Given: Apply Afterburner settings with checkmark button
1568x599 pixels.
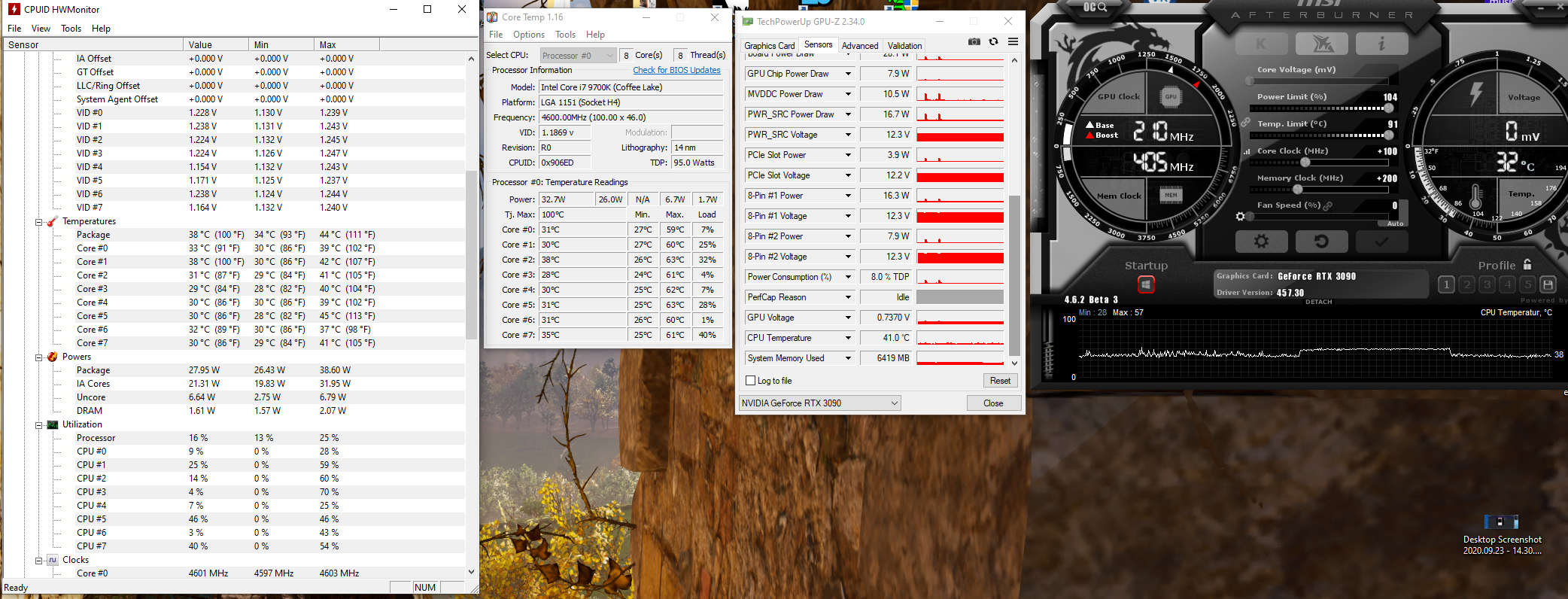Looking at the screenshot, I should tap(1381, 242).
